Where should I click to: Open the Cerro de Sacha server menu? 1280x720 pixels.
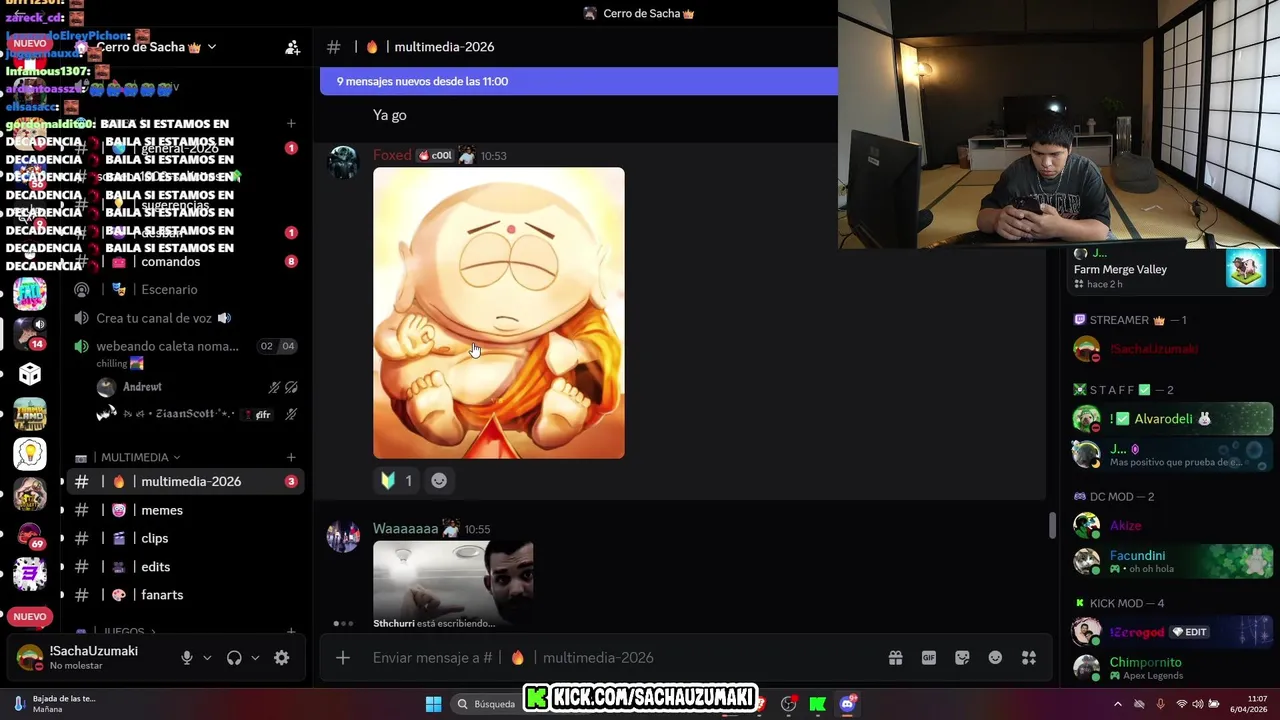(156, 47)
